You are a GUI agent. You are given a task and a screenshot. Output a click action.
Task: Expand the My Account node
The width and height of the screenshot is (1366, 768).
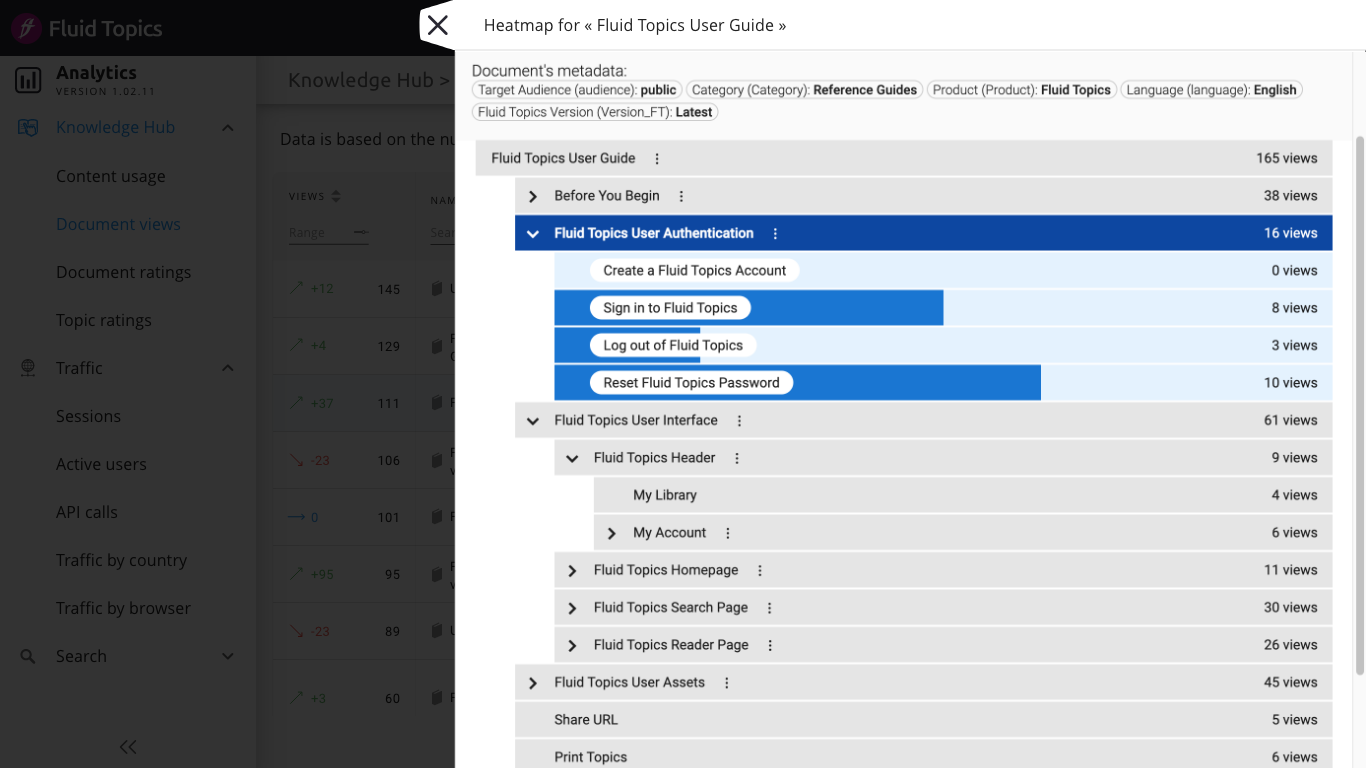(612, 533)
